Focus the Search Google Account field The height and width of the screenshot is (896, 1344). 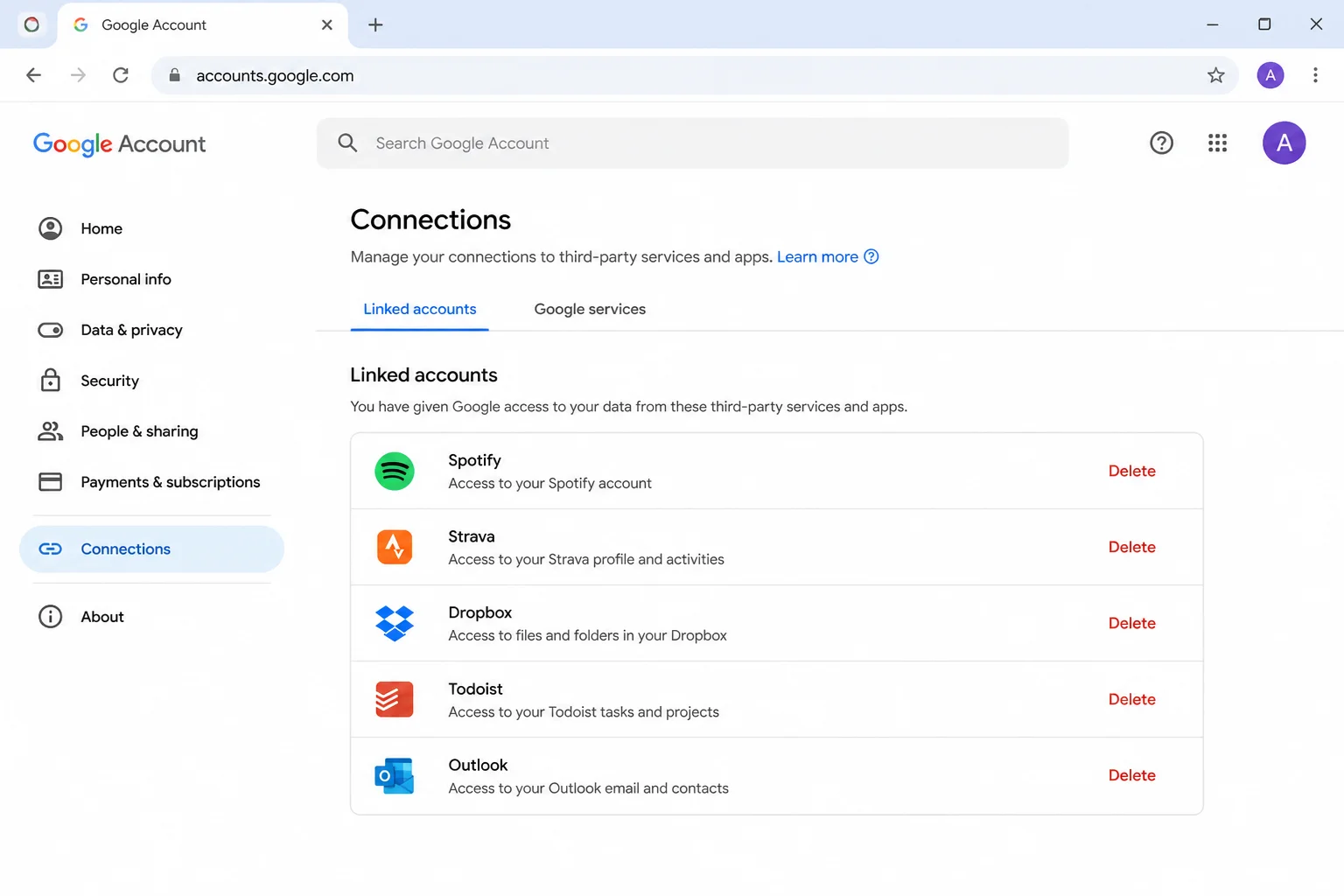(x=692, y=143)
